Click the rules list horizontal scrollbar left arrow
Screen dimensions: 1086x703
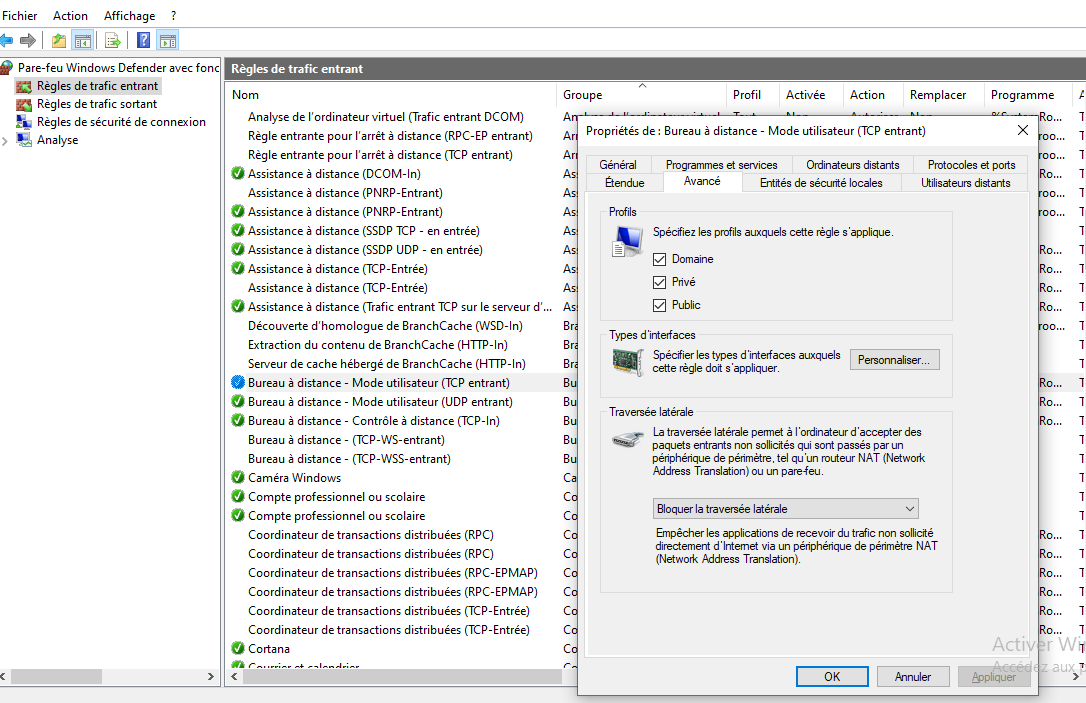pos(234,676)
